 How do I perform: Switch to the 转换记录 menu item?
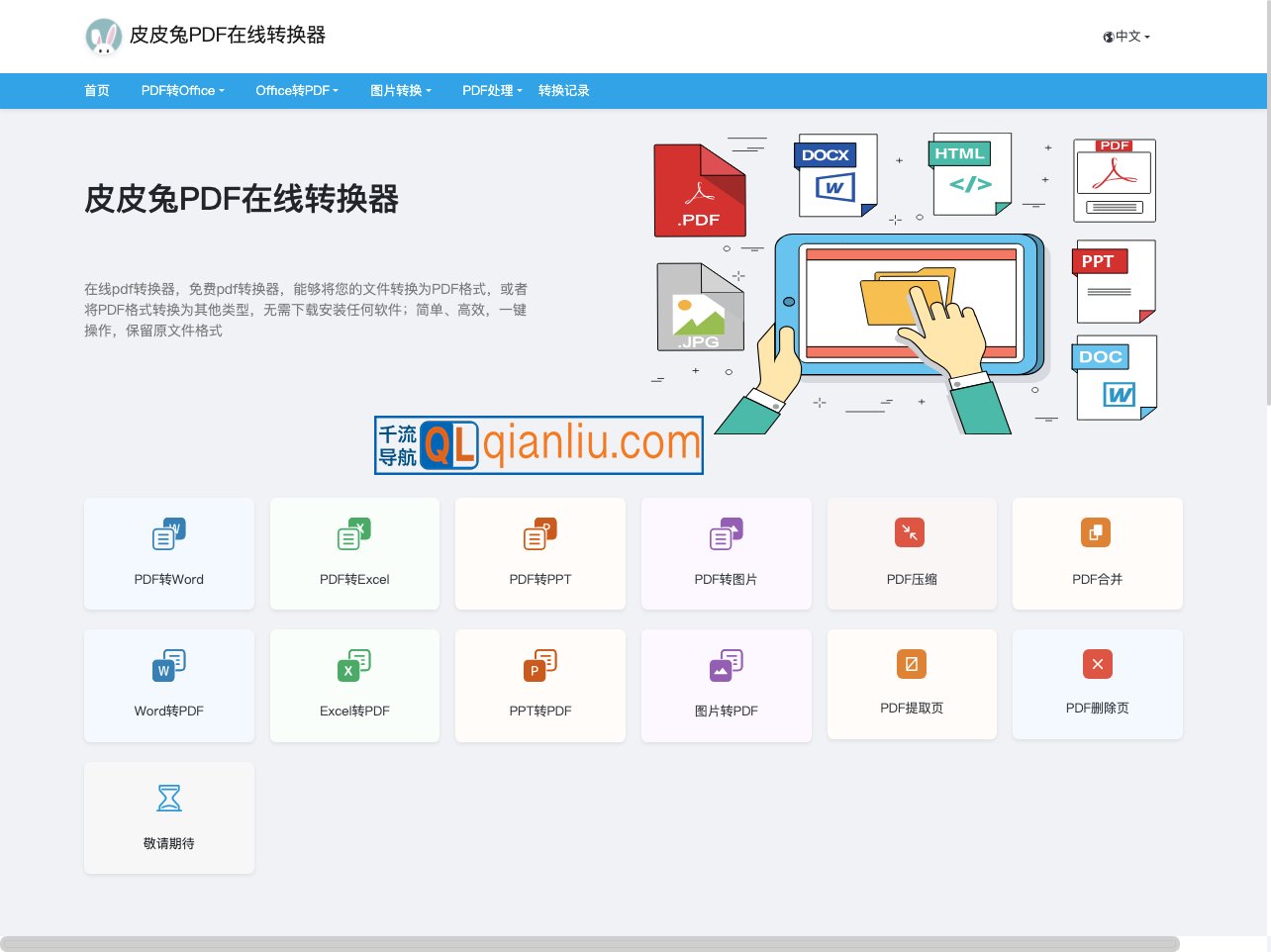[563, 90]
